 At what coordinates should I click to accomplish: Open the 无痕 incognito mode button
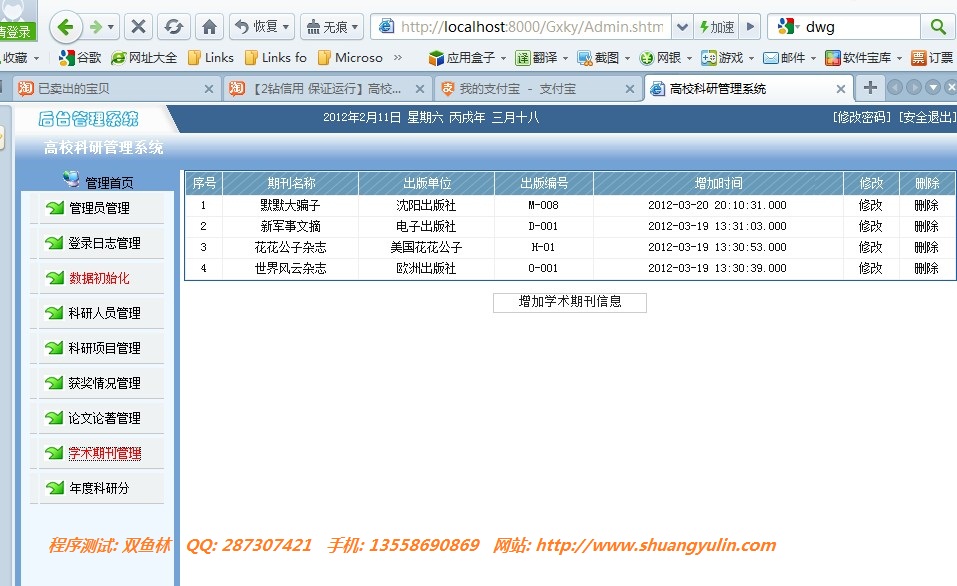coord(332,27)
